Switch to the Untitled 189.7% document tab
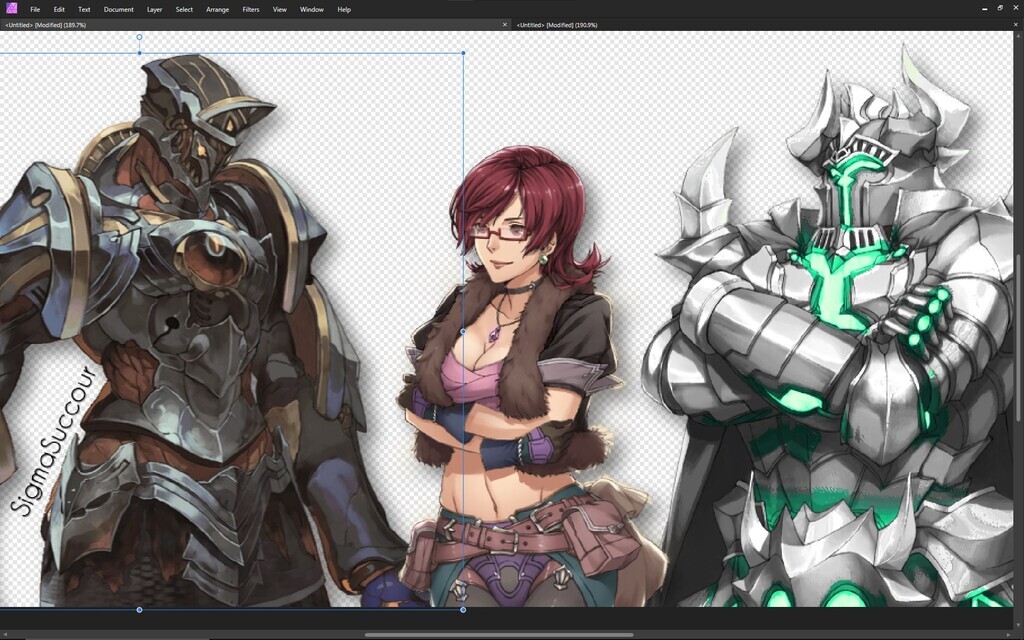The width and height of the screenshot is (1024, 640). click(255, 25)
